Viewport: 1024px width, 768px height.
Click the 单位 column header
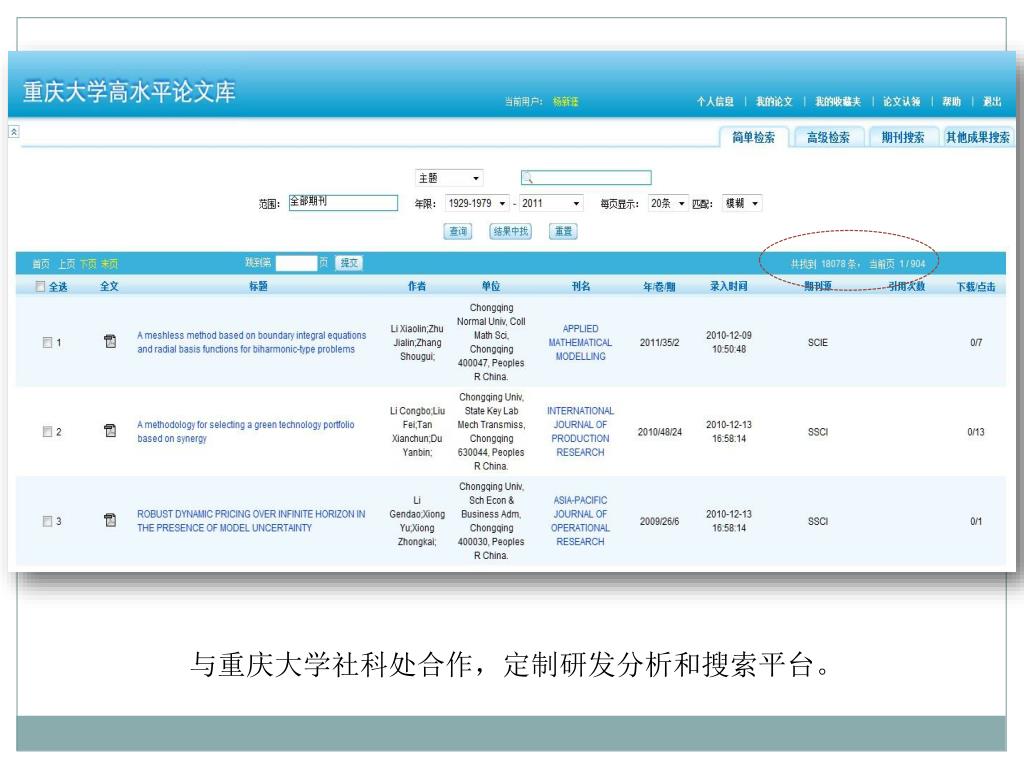tap(490, 286)
